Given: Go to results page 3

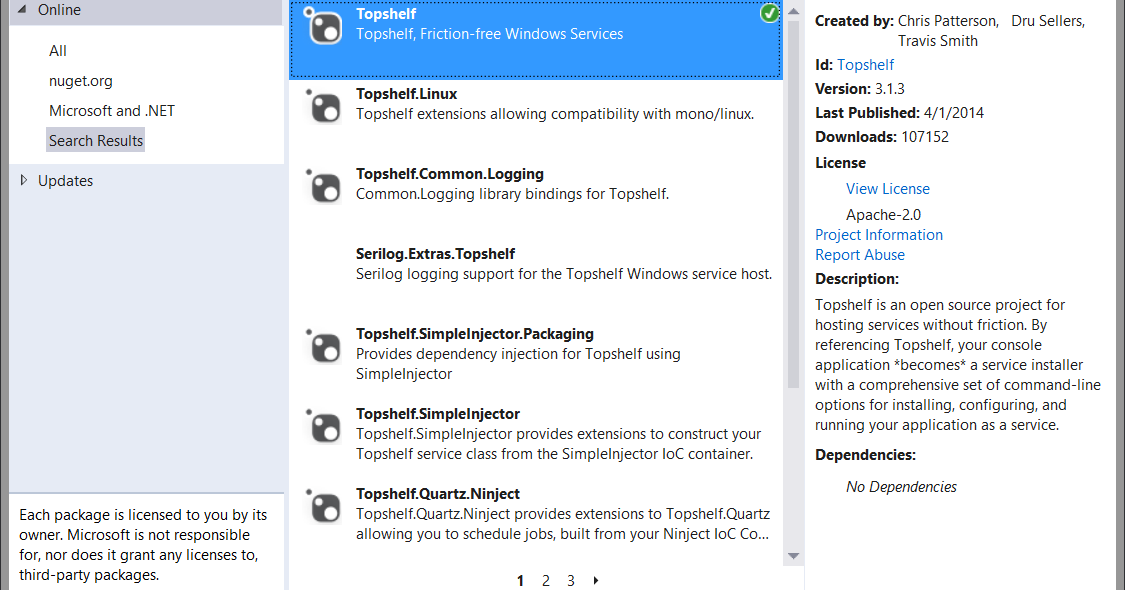Looking at the screenshot, I should [x=571, y=581].
